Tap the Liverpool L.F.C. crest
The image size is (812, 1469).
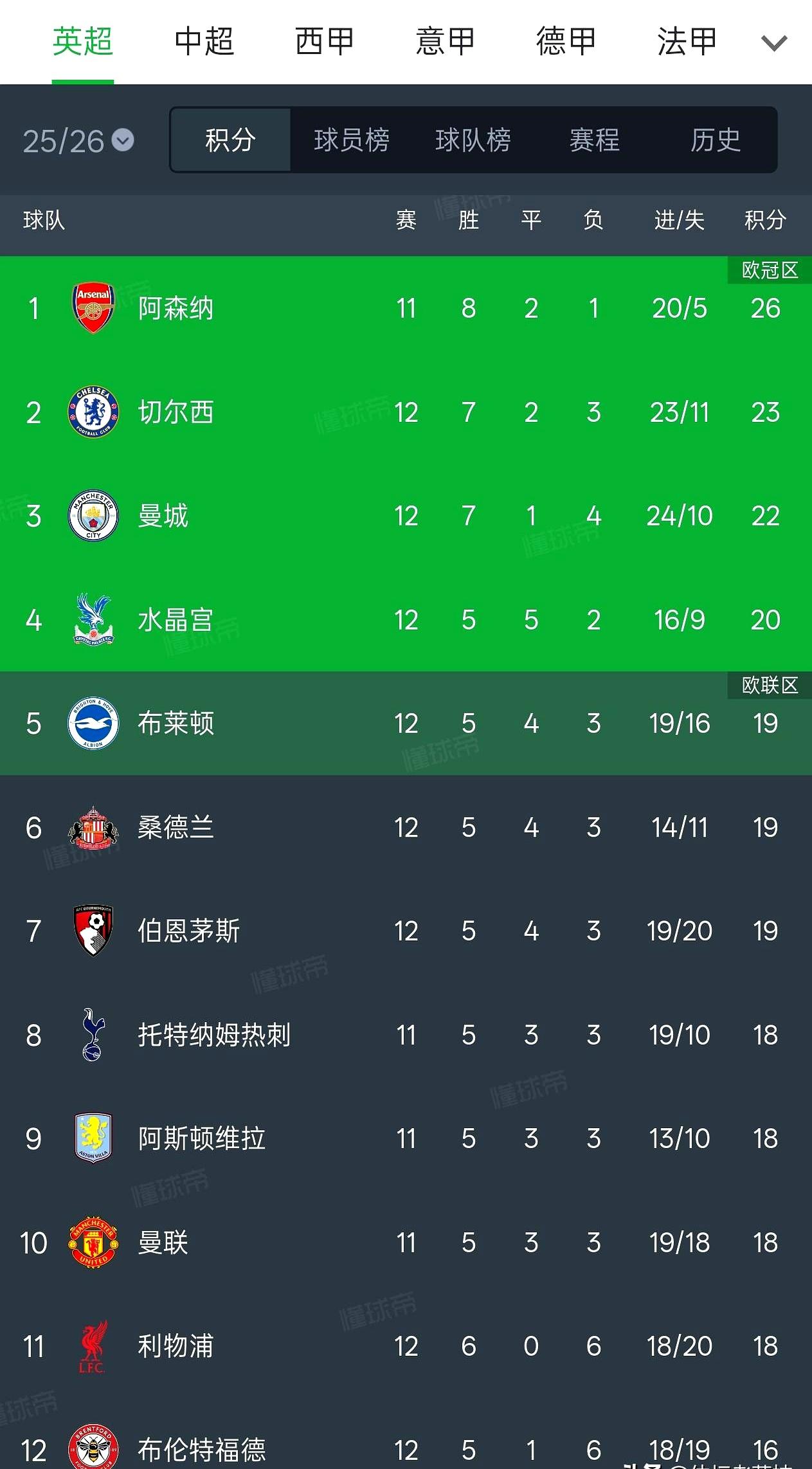coord(93,1346)
